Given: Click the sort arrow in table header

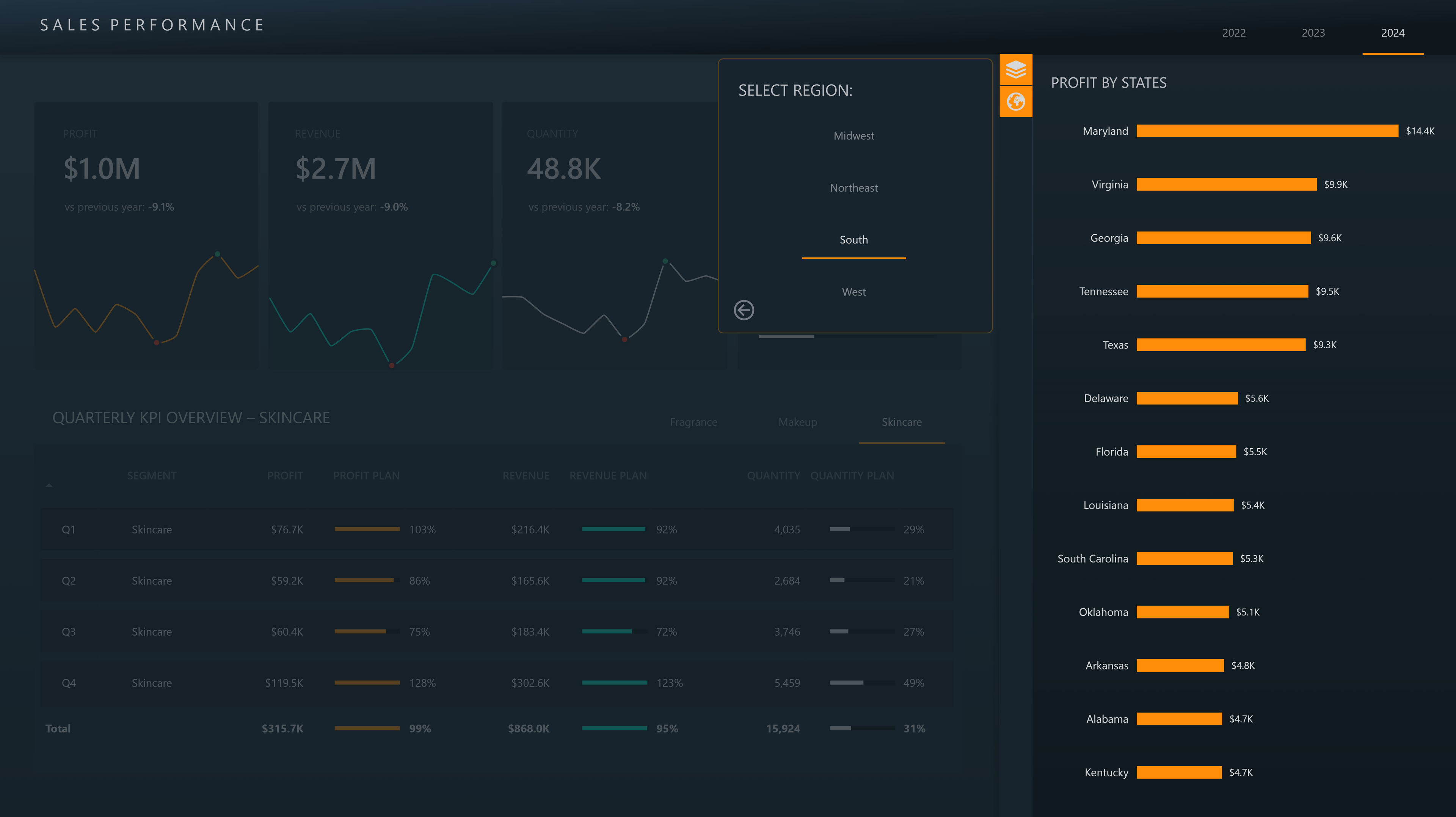Looking at the screenshot, I should [49, 485].
